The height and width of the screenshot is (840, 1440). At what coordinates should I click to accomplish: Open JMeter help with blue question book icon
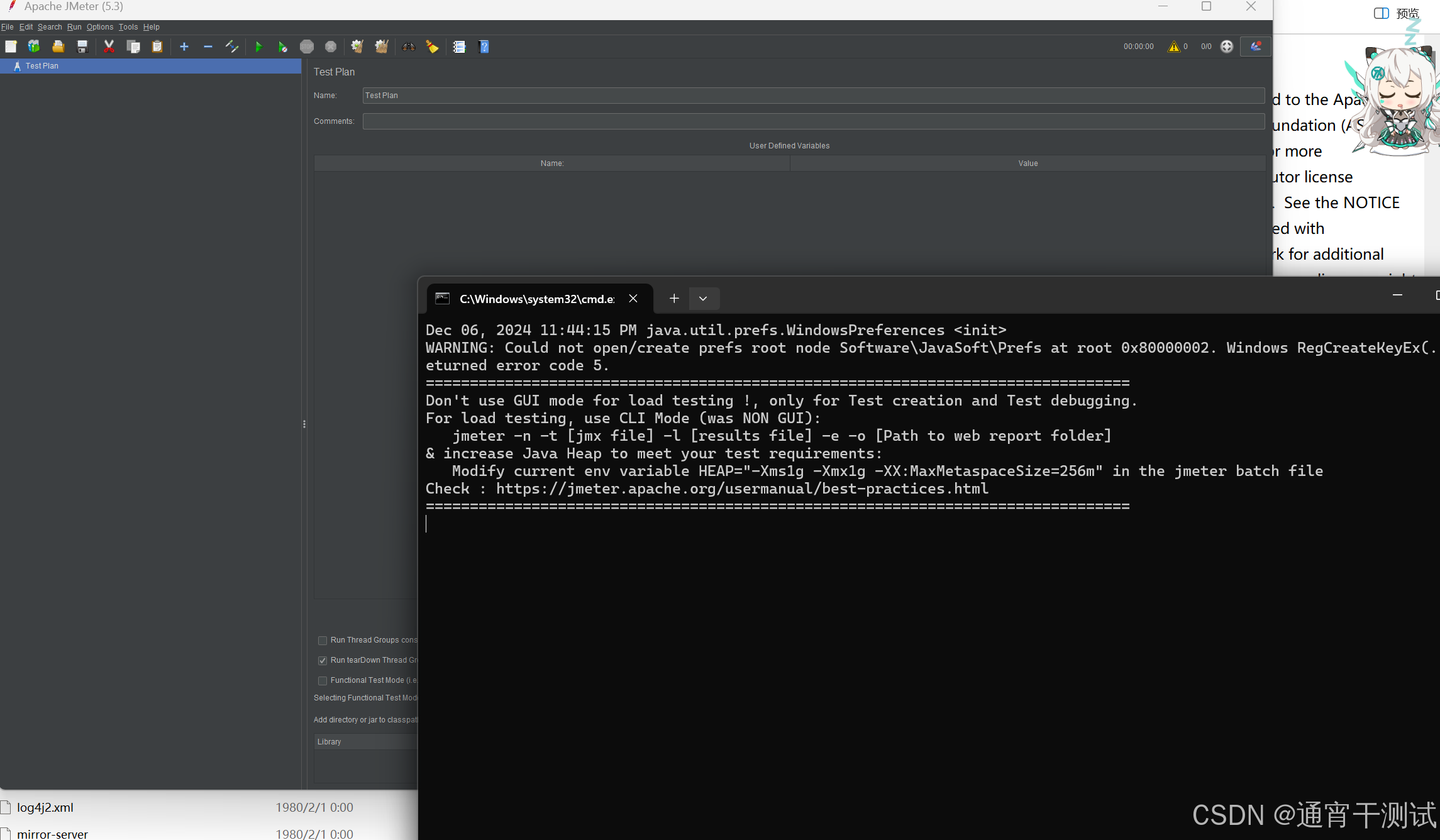pyautogui.click(x=484, y=46)
